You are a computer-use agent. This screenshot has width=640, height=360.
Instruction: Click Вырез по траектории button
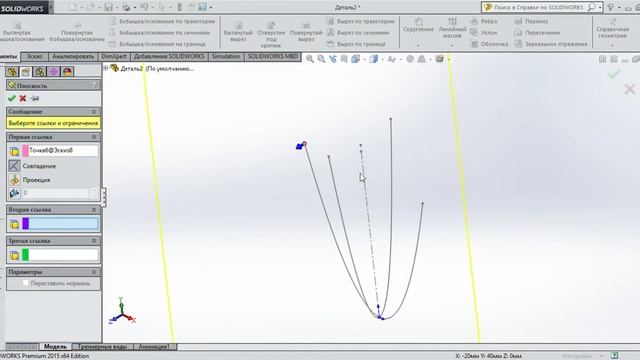click(361, 21)
